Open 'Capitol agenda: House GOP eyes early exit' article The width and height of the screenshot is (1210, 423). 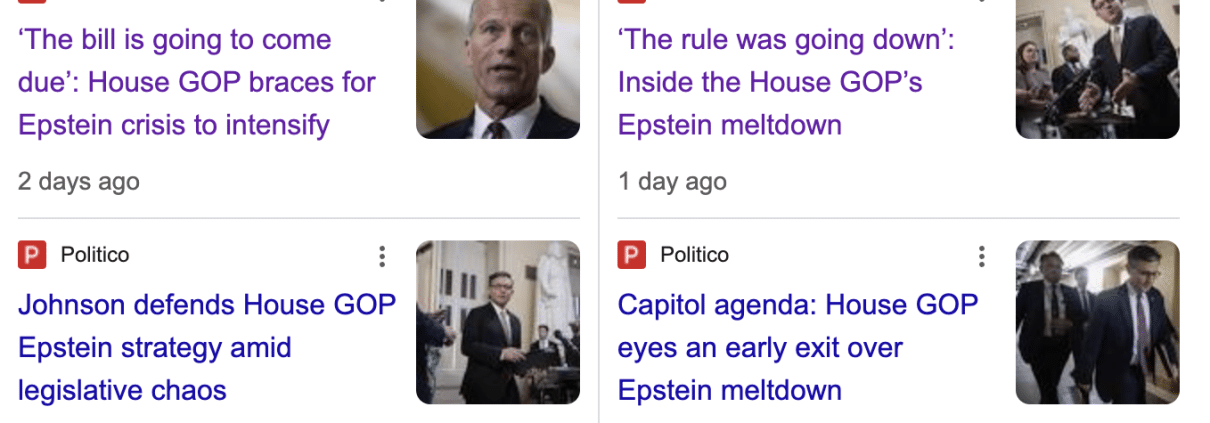798,347
